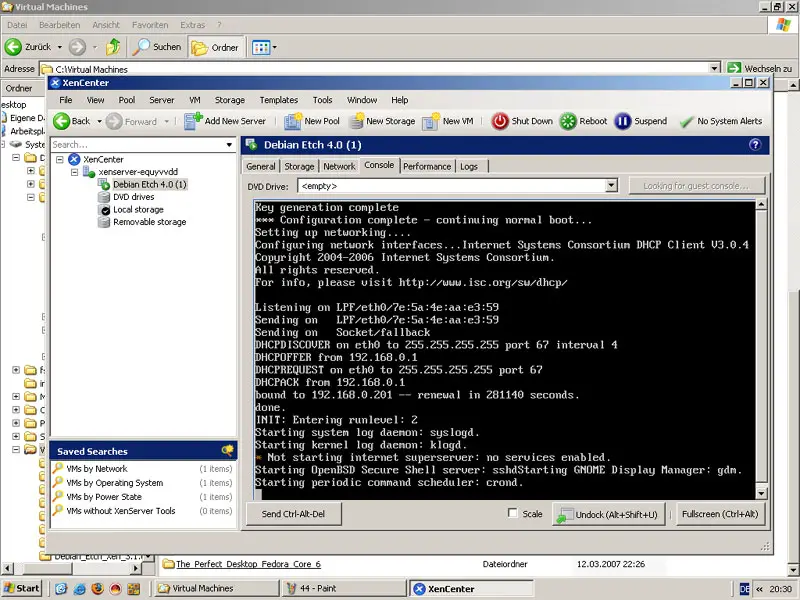The image size is (800, 600).
Task: Open the Explorer views dropdown arrow
Action: (274, 47)
